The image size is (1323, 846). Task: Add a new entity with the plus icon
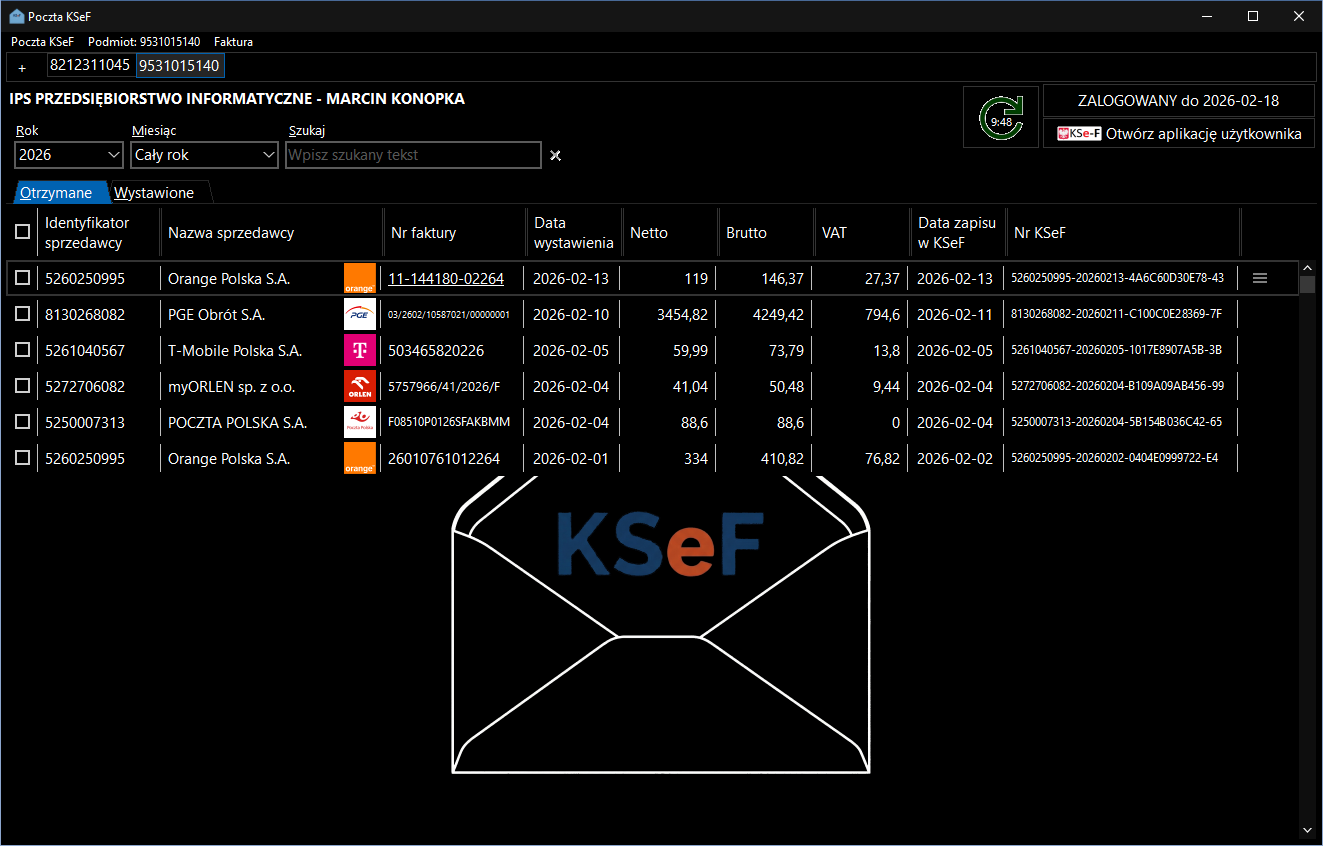point(22,68)
